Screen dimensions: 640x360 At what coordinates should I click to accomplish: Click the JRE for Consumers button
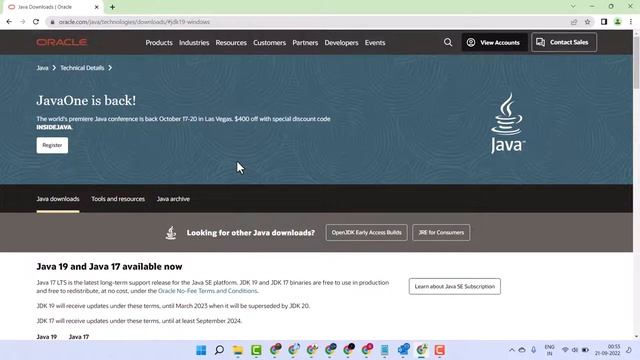(x=441, y=233)
